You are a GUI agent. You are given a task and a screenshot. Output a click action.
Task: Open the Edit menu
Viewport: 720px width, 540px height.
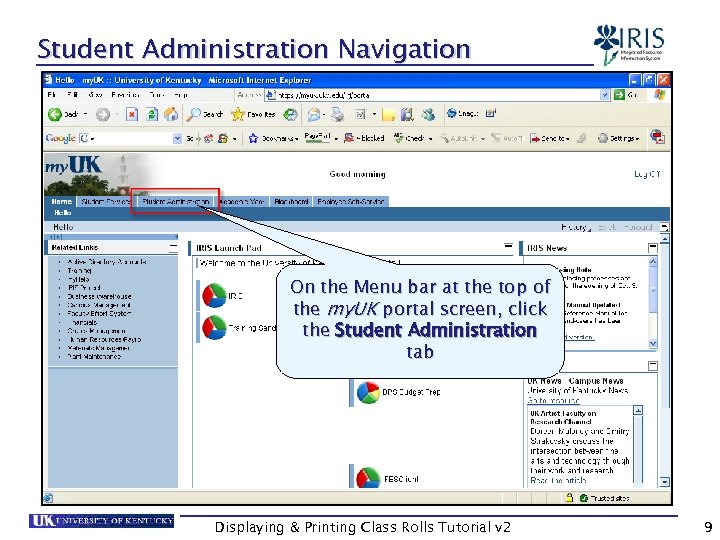click(72, 95)
